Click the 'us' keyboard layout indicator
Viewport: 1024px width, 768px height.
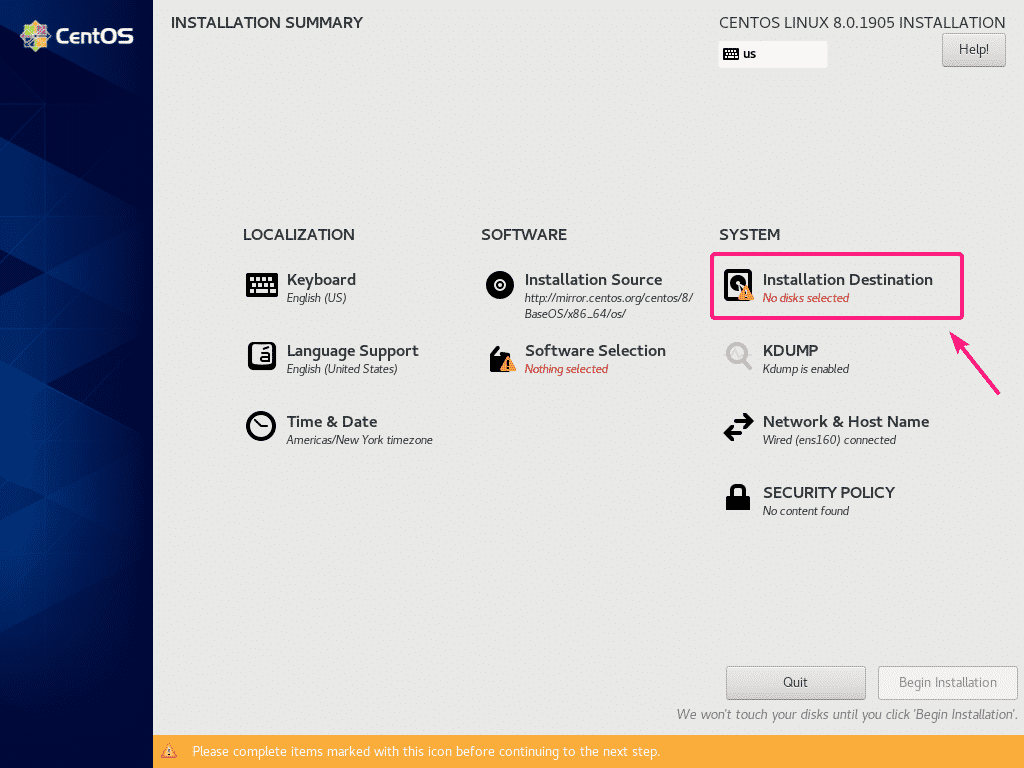point(773,54)
